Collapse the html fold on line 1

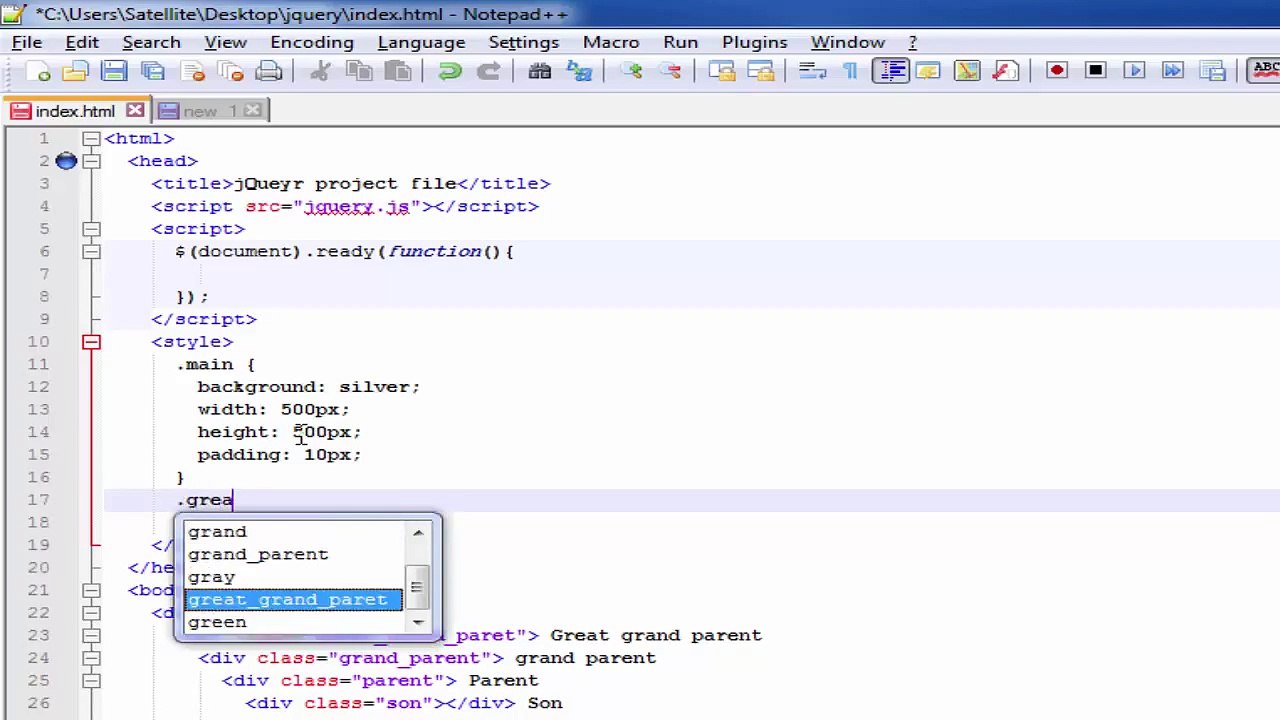click(x=91, y=139)
